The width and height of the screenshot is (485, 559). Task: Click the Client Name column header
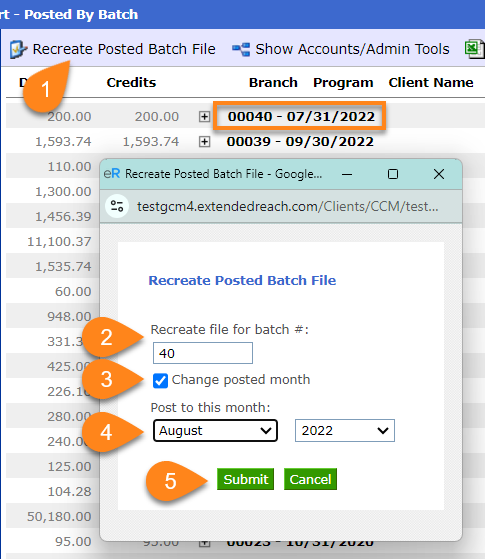point(431,82)
